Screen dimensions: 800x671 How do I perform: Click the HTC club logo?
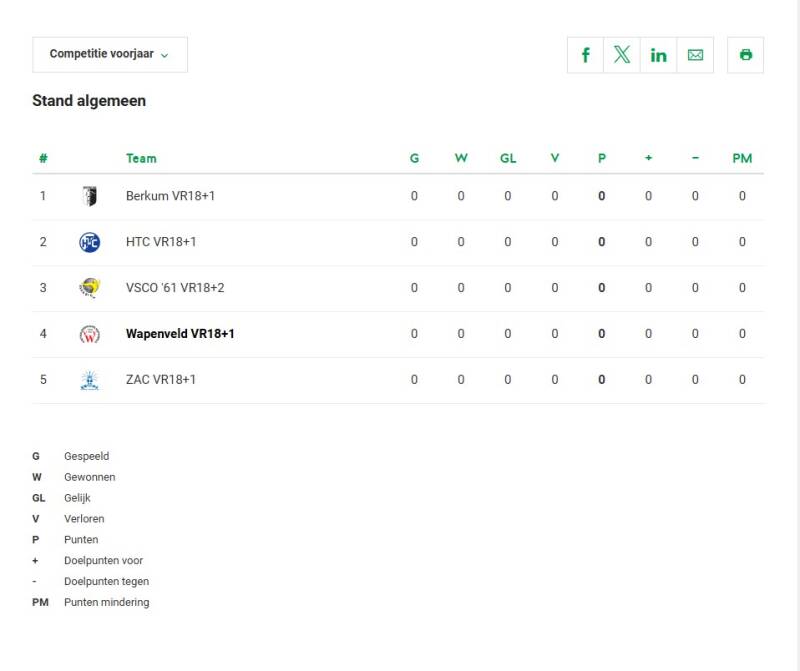89,242
